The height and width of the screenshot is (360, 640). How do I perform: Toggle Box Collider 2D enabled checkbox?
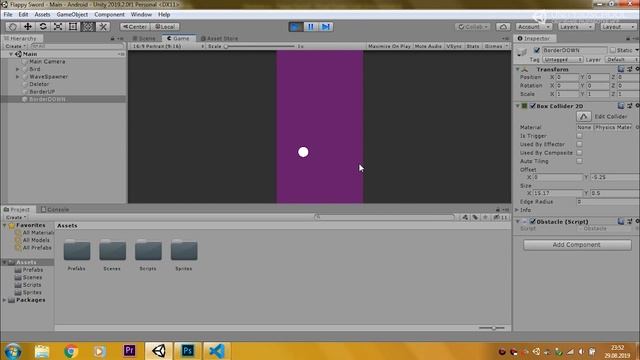533,106
